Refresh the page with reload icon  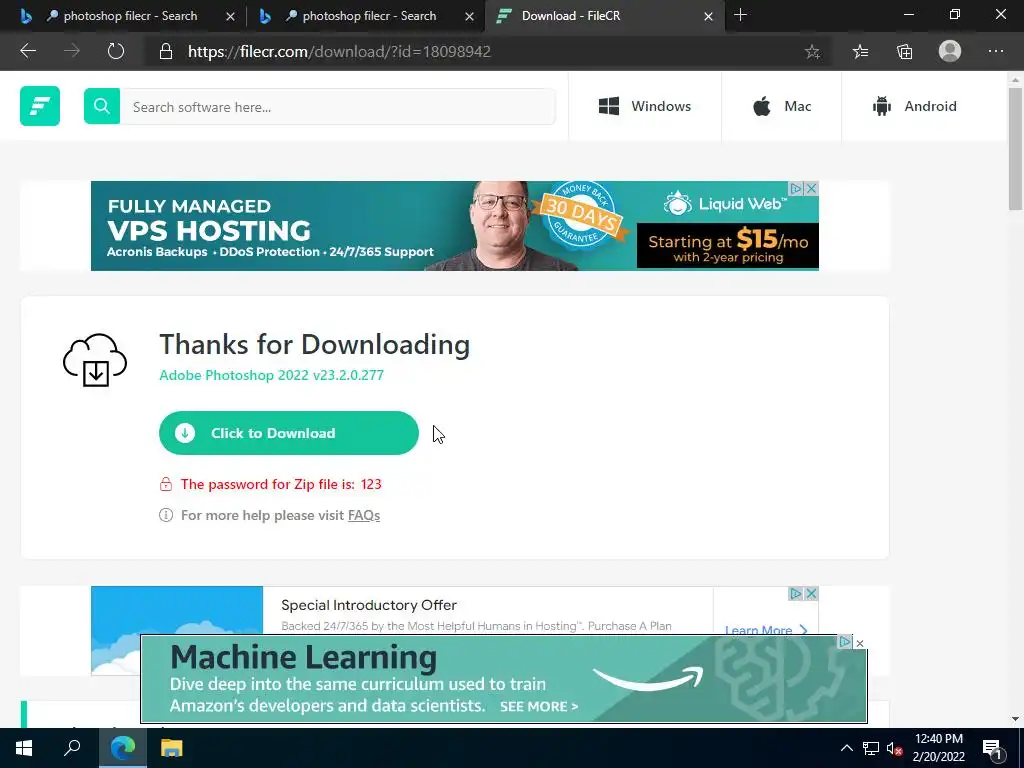coord(116,52)
